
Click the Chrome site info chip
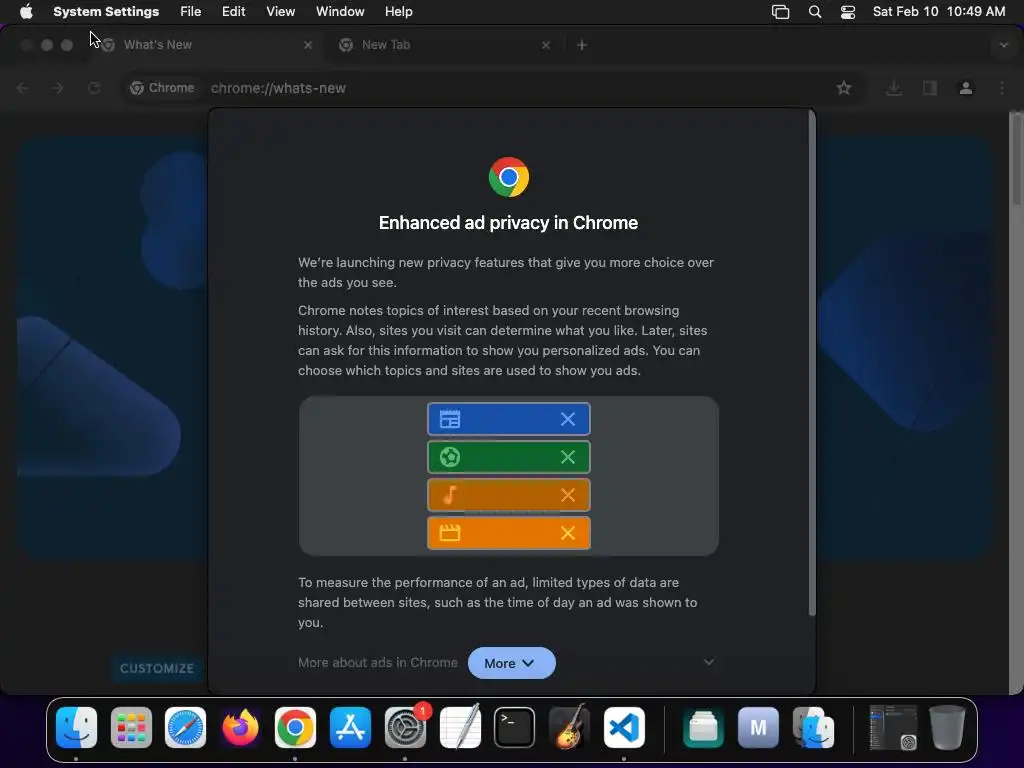(163, 88)
